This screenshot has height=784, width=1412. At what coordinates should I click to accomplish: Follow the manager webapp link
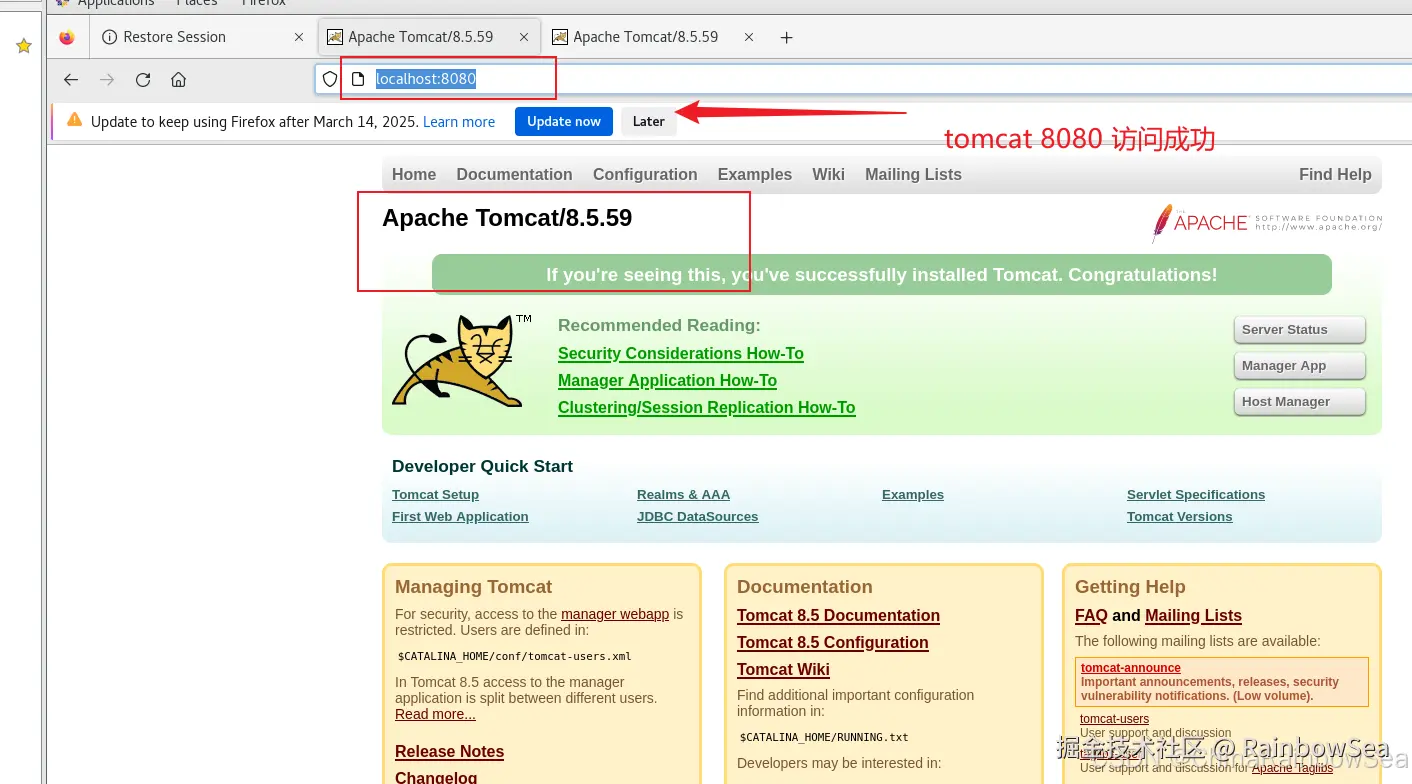[x=615, y=614]
